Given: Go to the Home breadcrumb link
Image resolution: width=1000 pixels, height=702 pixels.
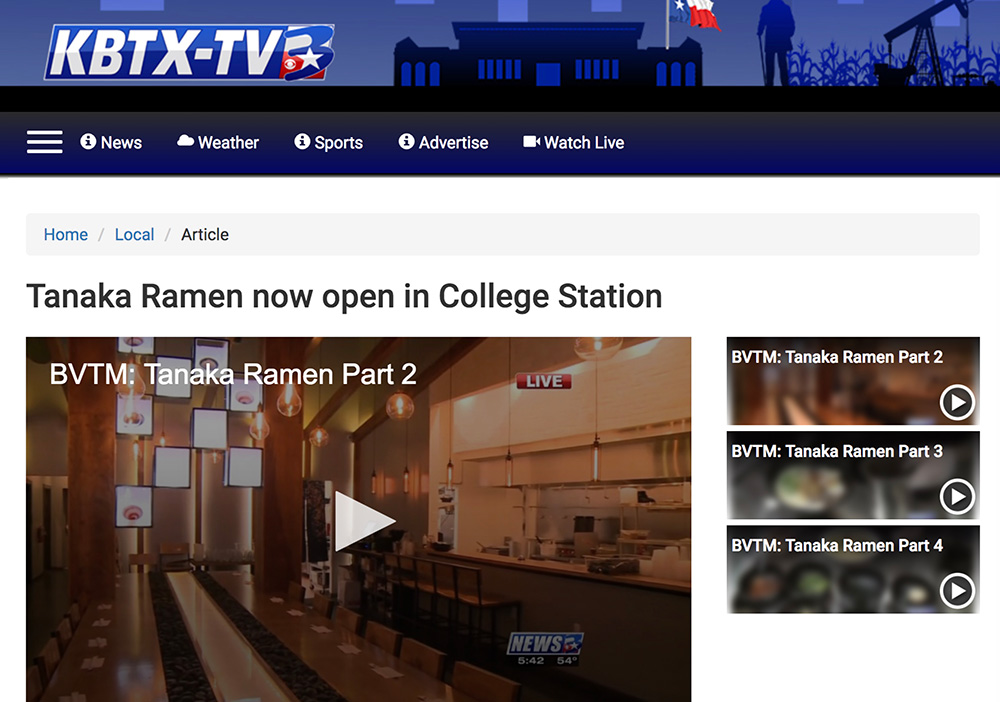Looking at the screenshot, I should pos(65,234).
